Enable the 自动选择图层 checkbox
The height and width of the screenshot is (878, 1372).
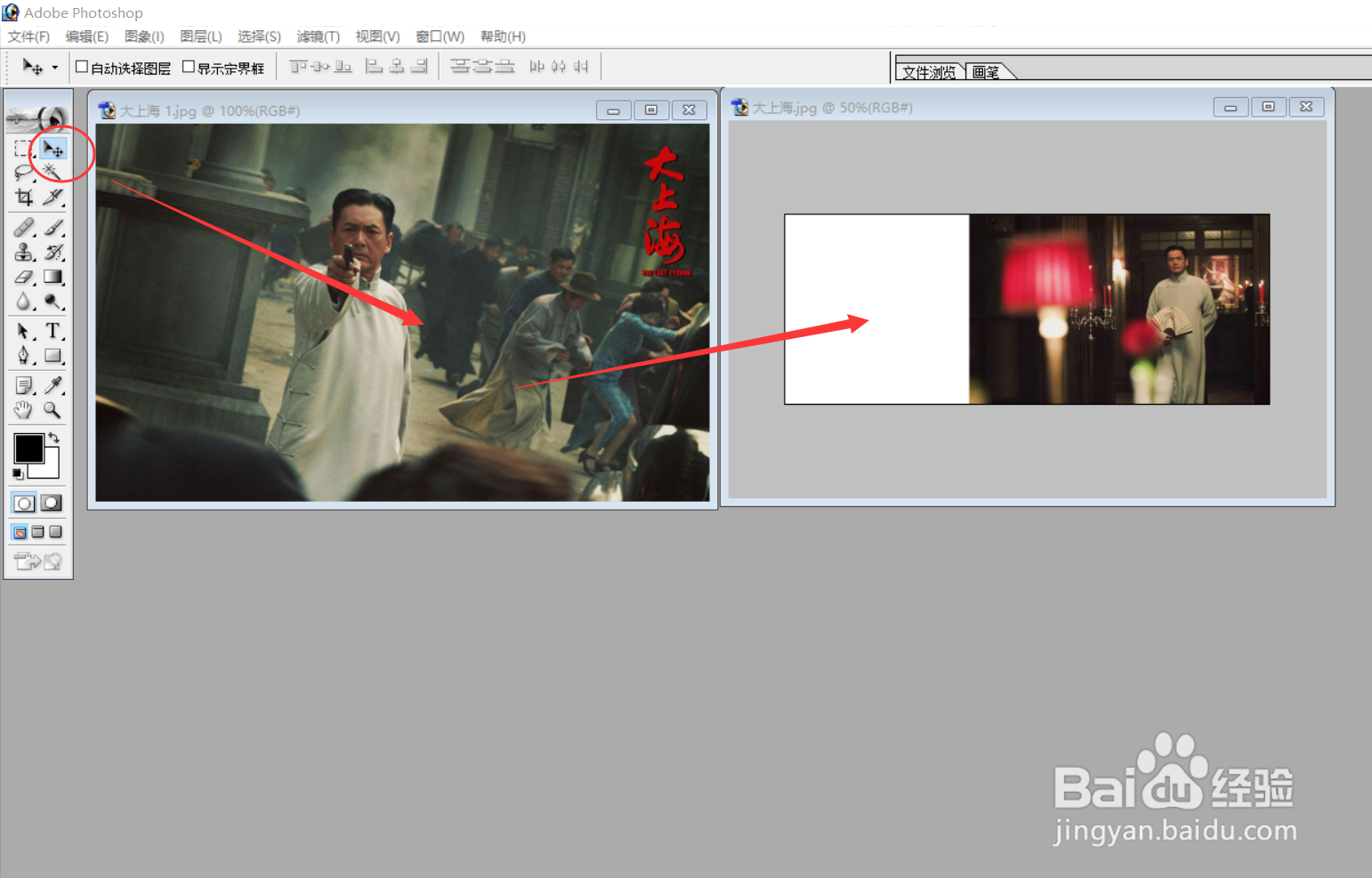pyautogui.click(x=82, y=67)
